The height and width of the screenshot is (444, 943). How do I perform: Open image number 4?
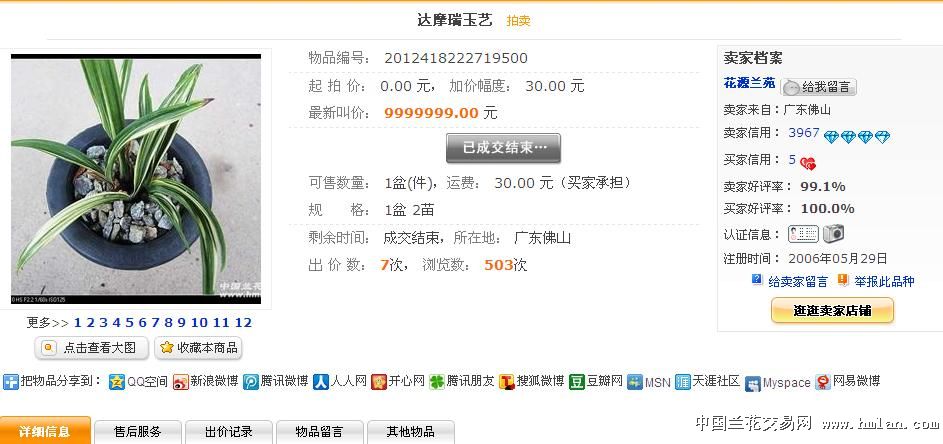point(117,322)
